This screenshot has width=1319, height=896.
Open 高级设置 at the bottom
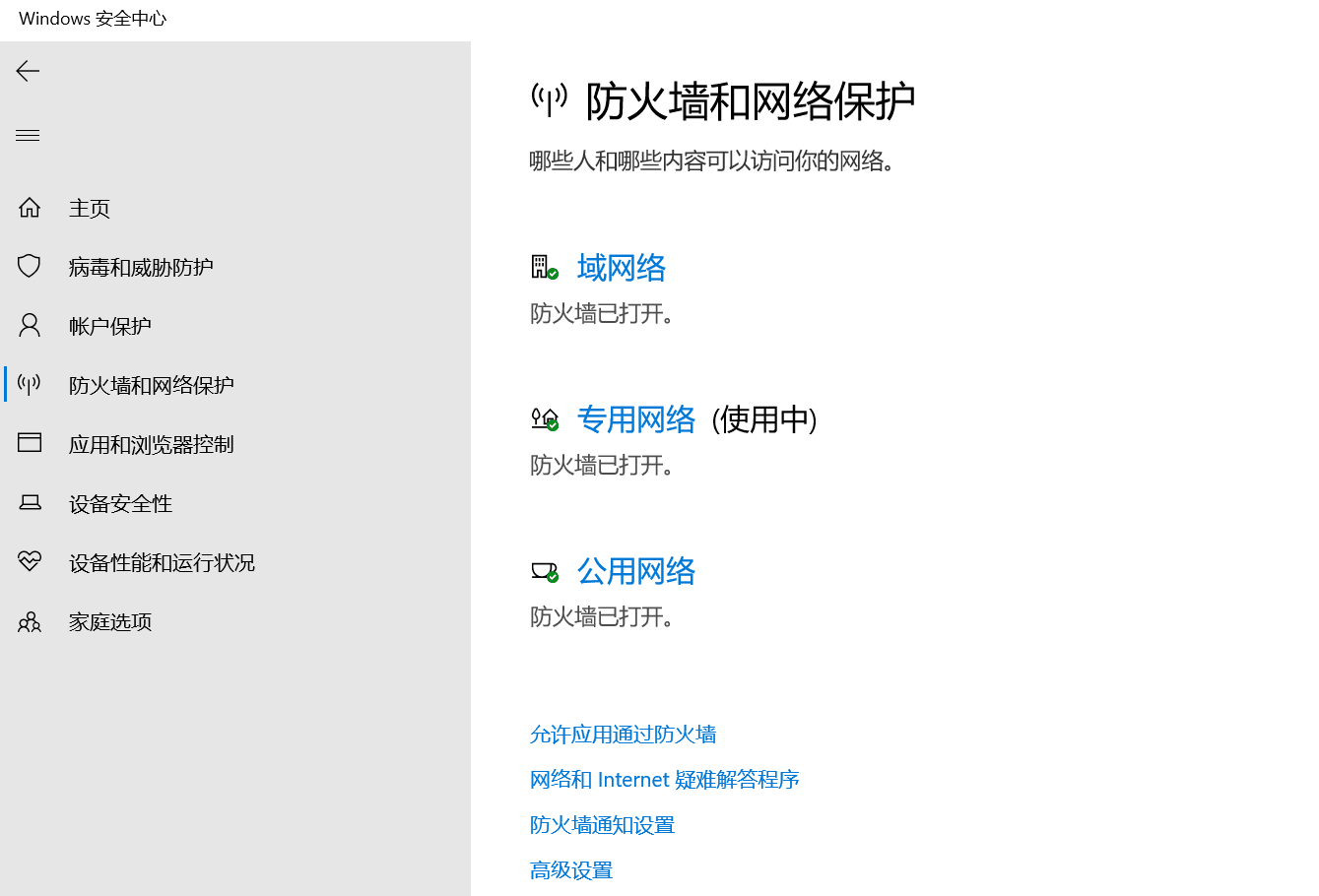(570, 869)
